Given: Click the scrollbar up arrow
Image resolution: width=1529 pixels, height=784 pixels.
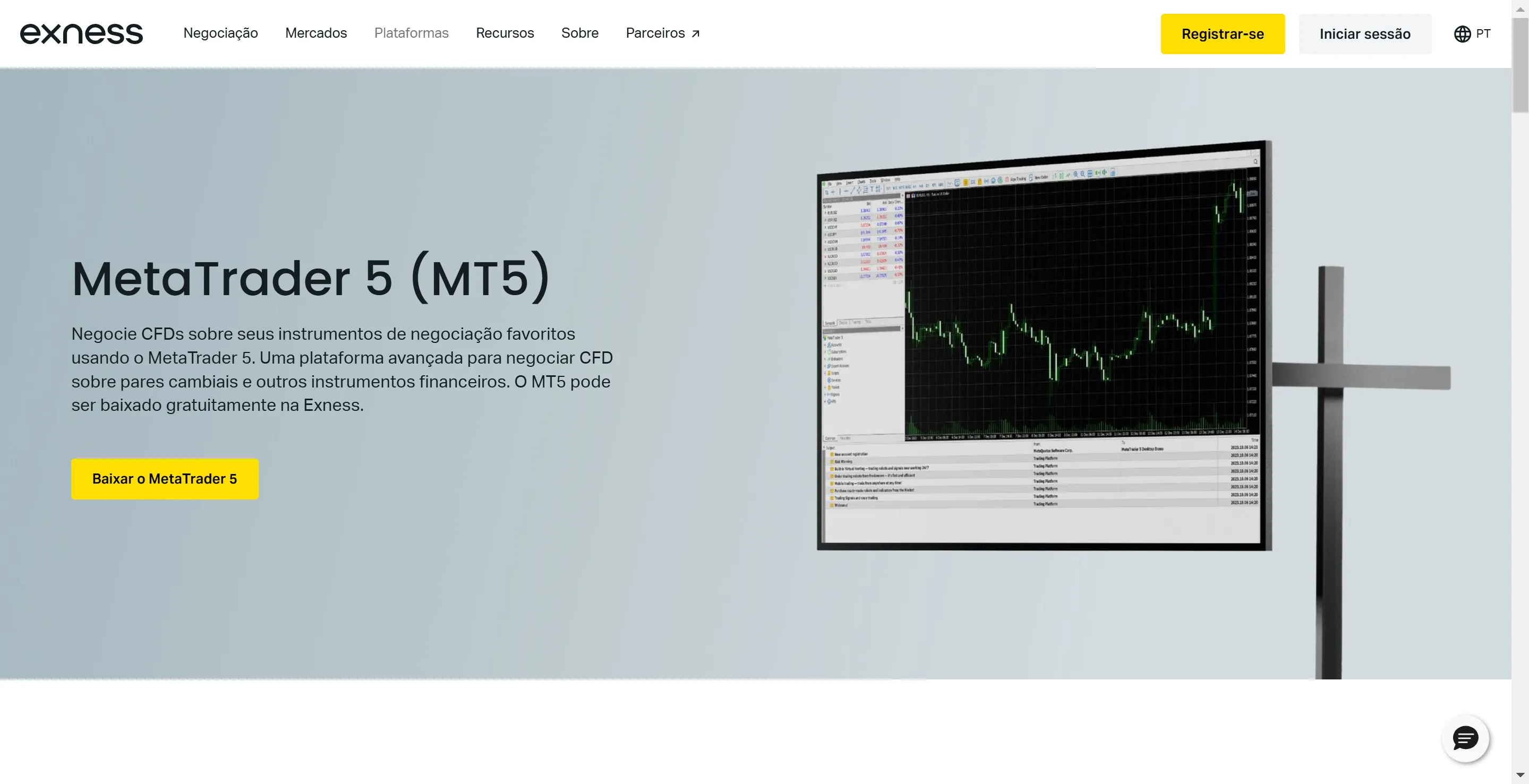Looking at the screenshot, I should 1520,8.
